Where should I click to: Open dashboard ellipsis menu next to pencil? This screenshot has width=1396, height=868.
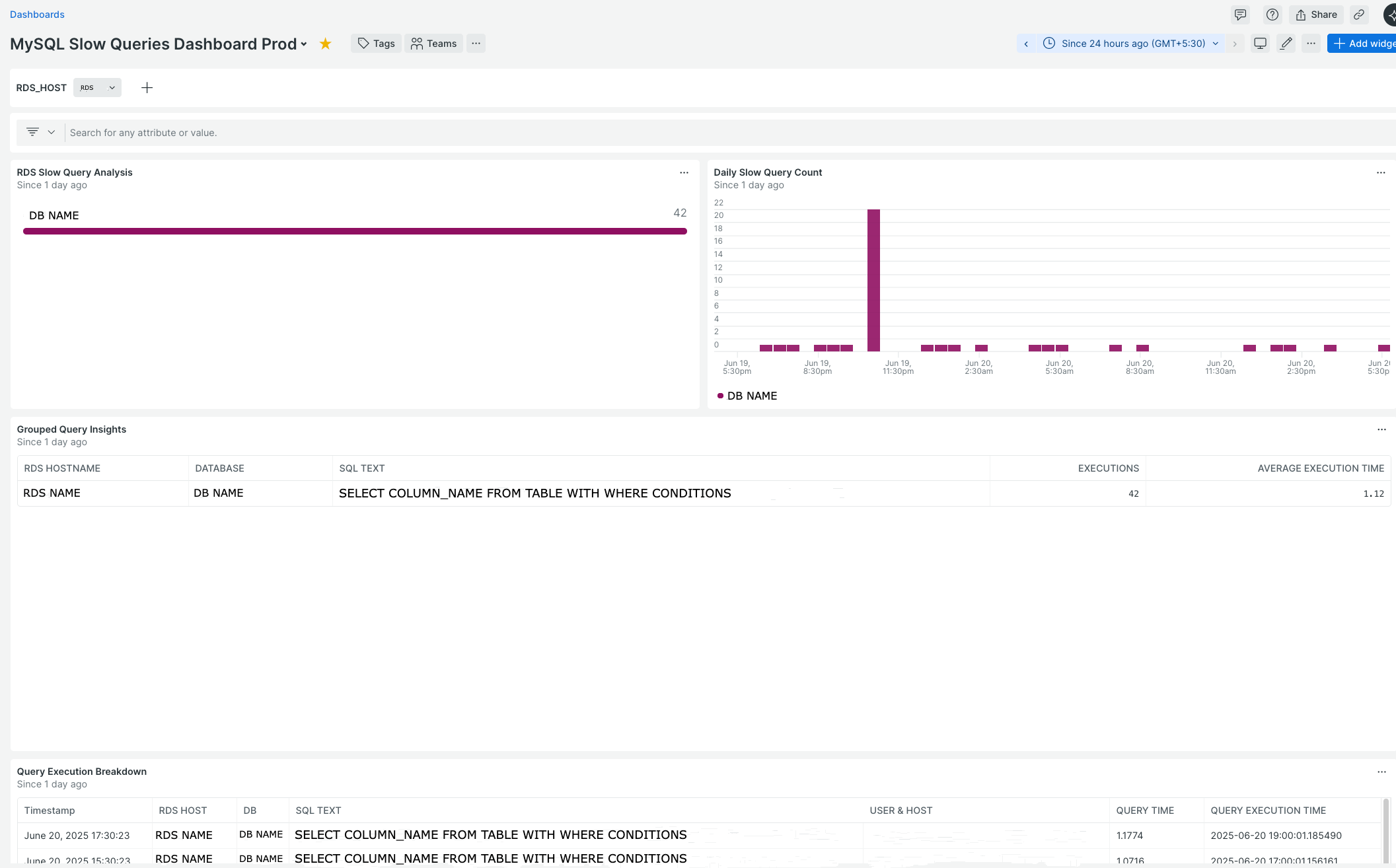pos(1311,44)
